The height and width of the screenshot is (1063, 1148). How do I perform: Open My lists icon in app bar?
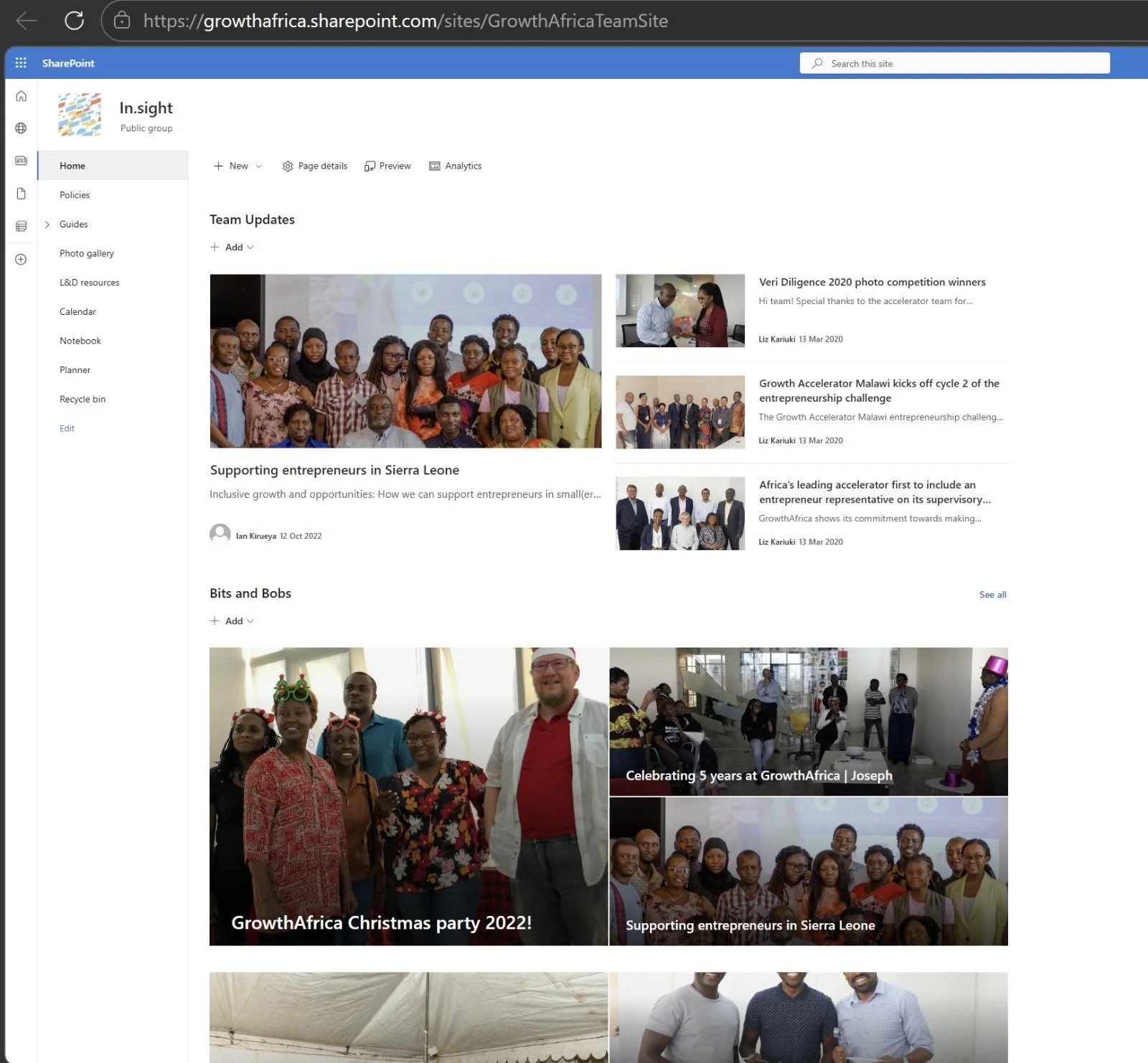click(x=22, y=227)
